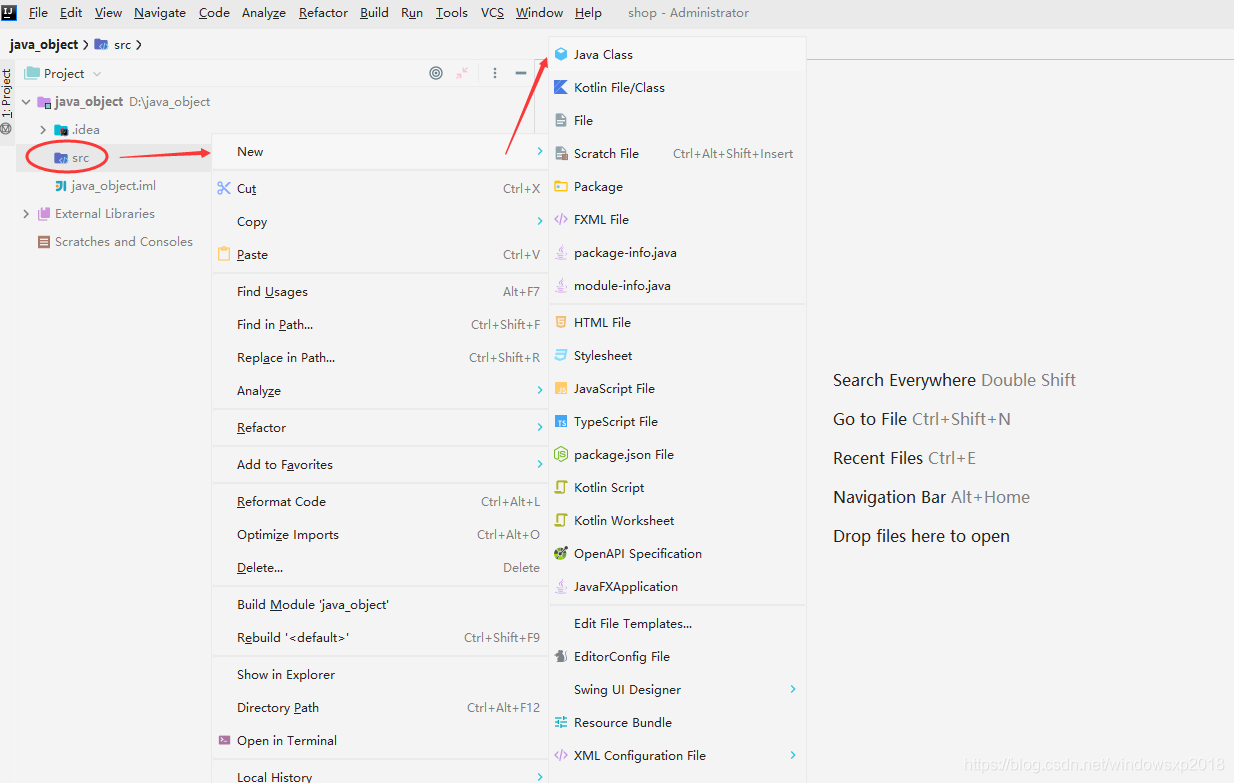Click the JavaFXApplication icon
Screen dimensions: 1234x783
click(561, 587)
